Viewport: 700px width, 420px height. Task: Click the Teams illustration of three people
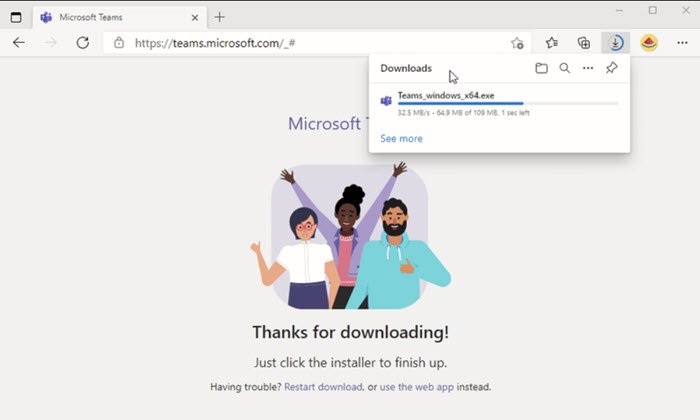pos(350,236)
